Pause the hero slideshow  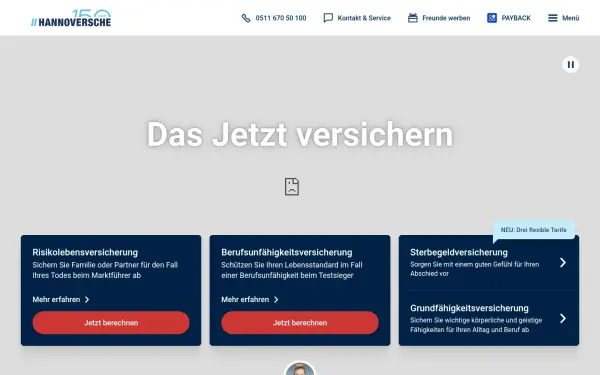coord(571,65)
